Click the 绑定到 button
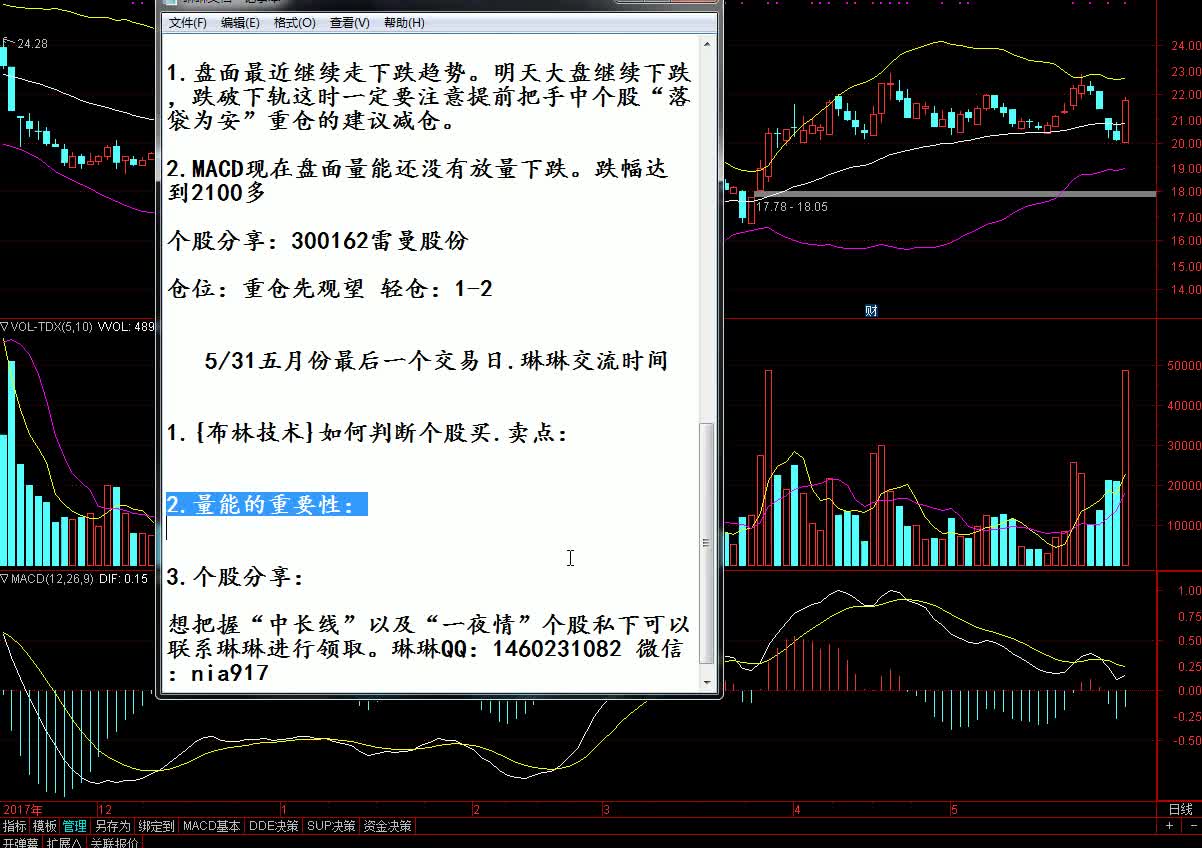This screenshot has height=848, width=1202. [x=156, y=827]
